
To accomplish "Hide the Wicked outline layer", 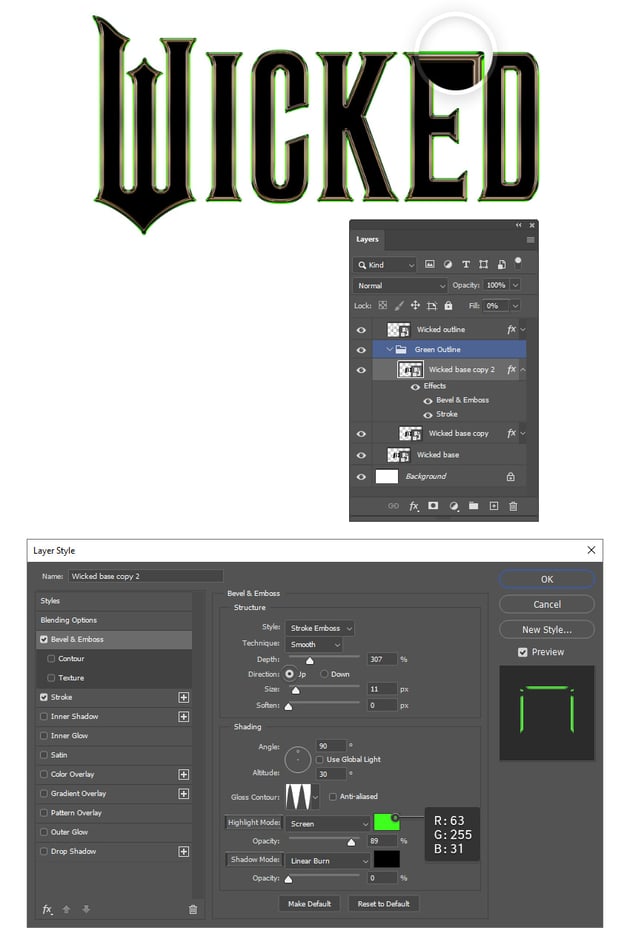I will coord(361,330).
